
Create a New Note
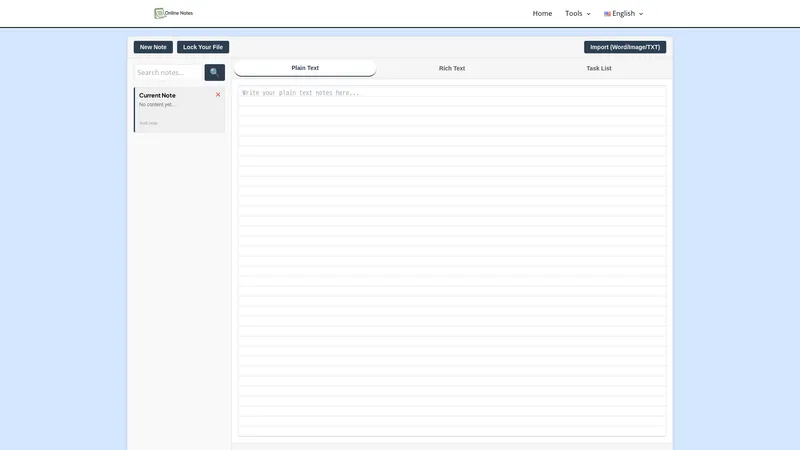point(153,47)
